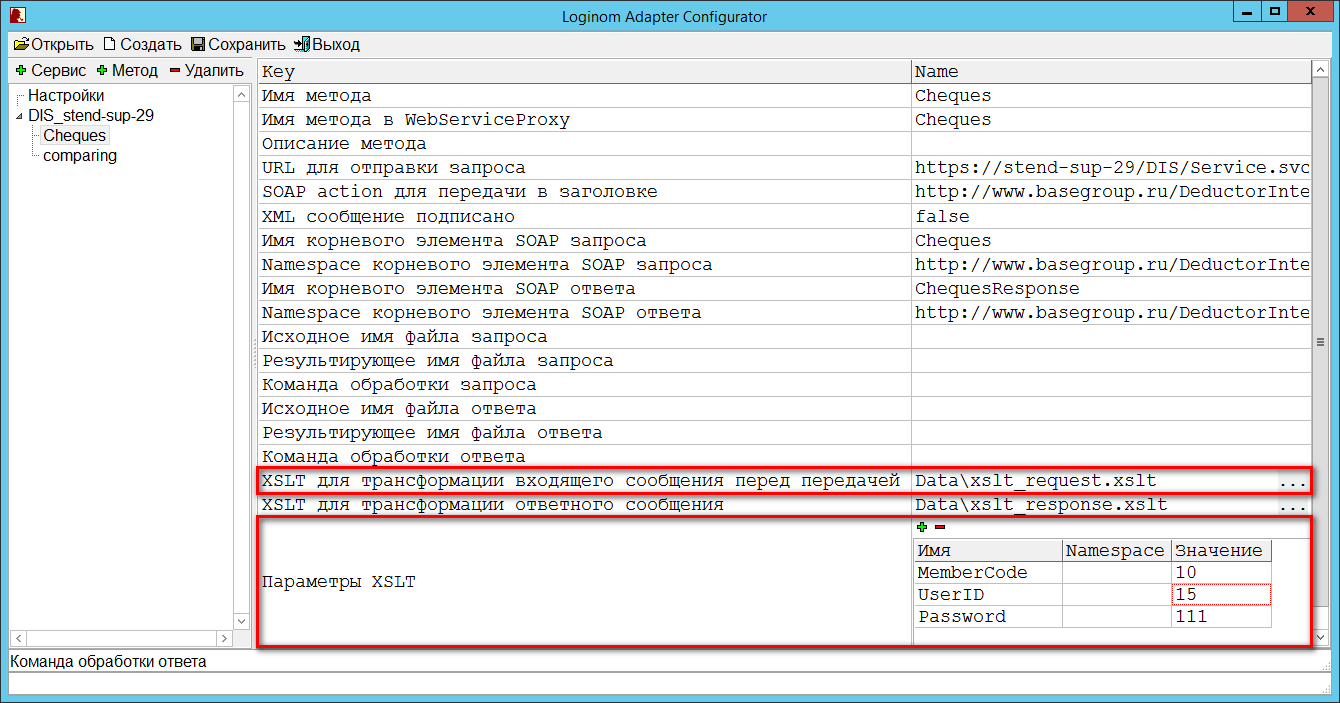Add a service with the green plus Сервис icon

tap(22, 71)
